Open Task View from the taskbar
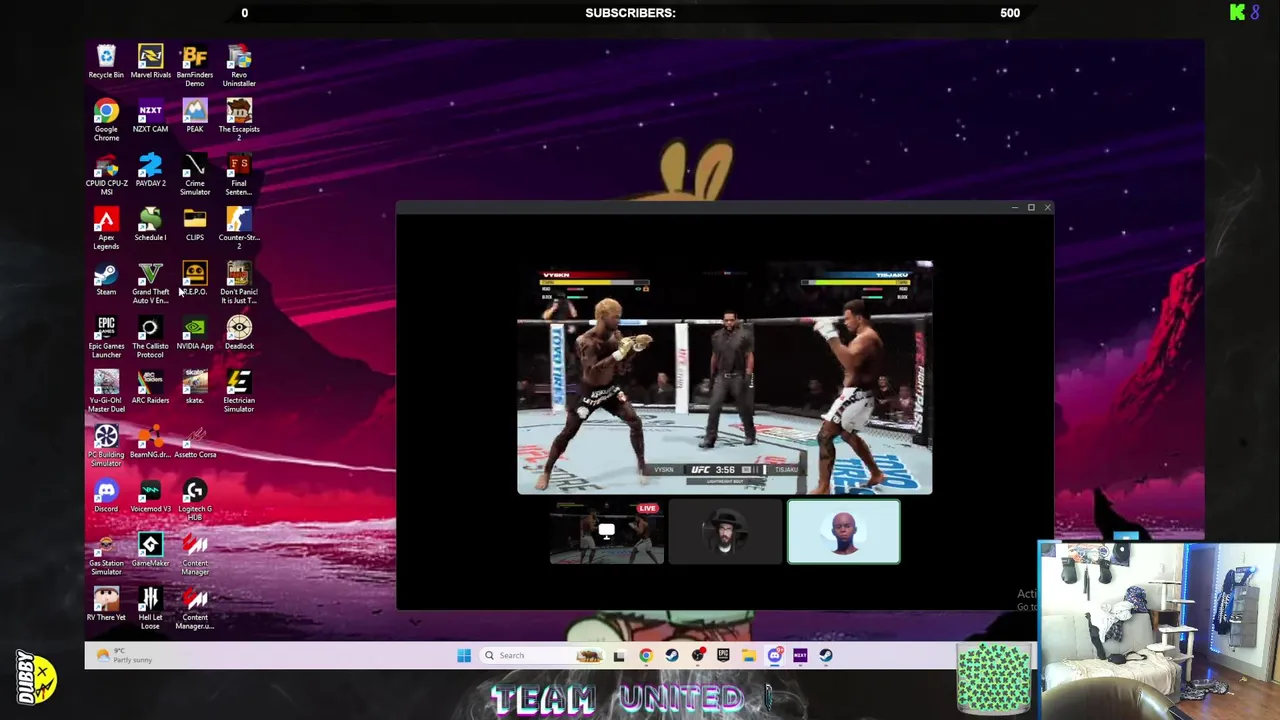1280x720 pixels. tap(619, 656)
